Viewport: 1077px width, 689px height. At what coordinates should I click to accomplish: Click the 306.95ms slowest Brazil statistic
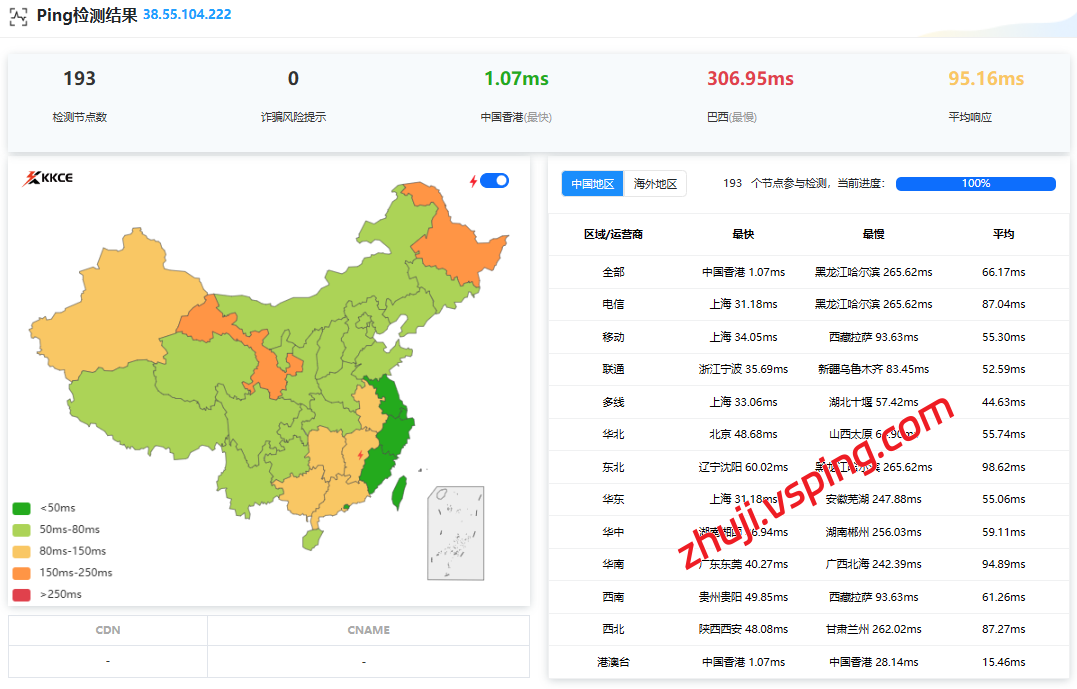pyautogui.click(x=749, y=79)
